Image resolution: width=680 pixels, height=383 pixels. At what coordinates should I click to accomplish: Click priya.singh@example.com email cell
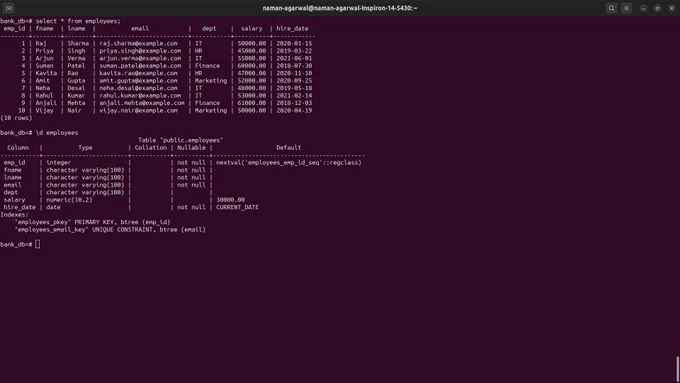[x=140, y=51]
